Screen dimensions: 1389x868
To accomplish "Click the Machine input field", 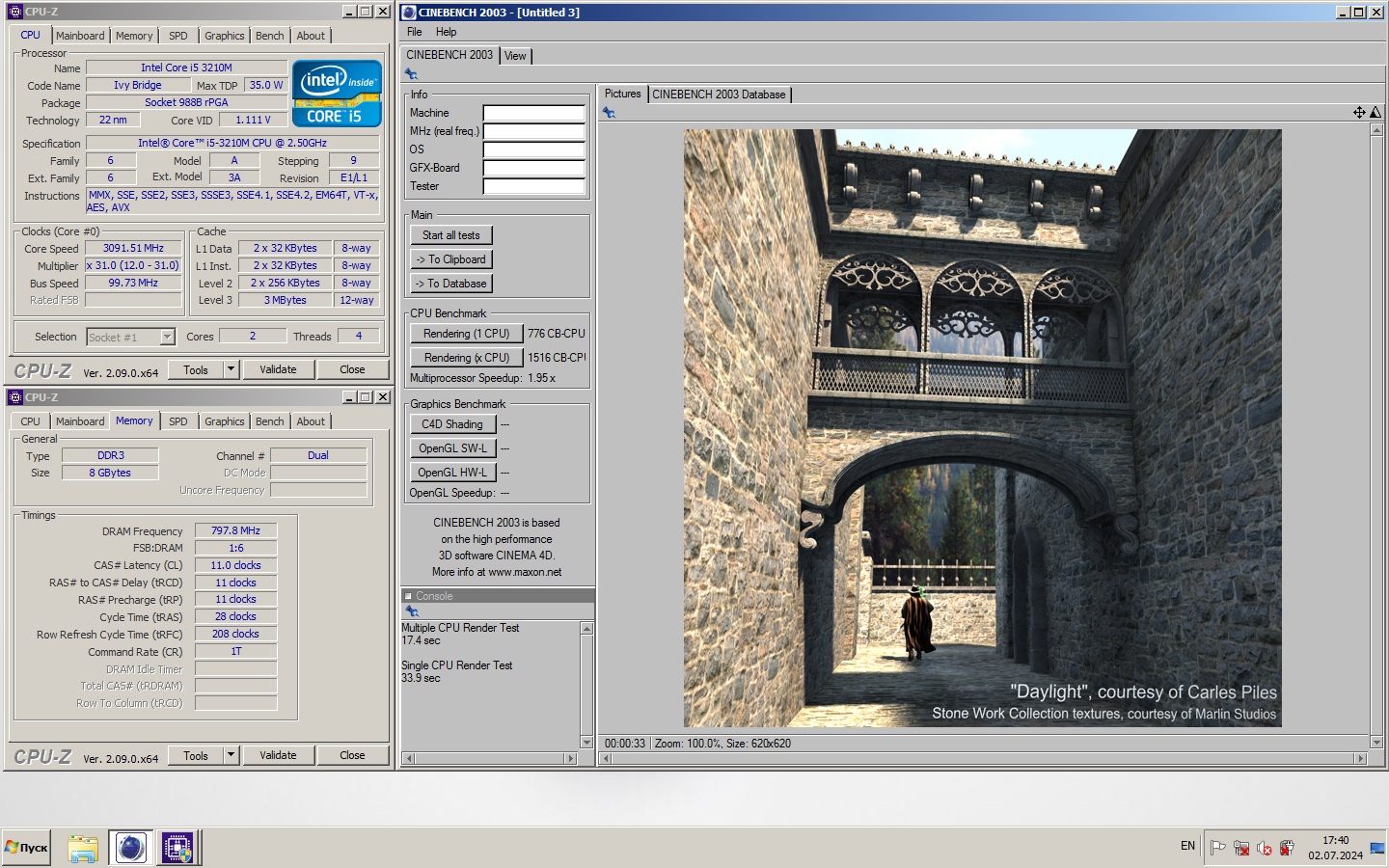I will (x=533, y=113).
